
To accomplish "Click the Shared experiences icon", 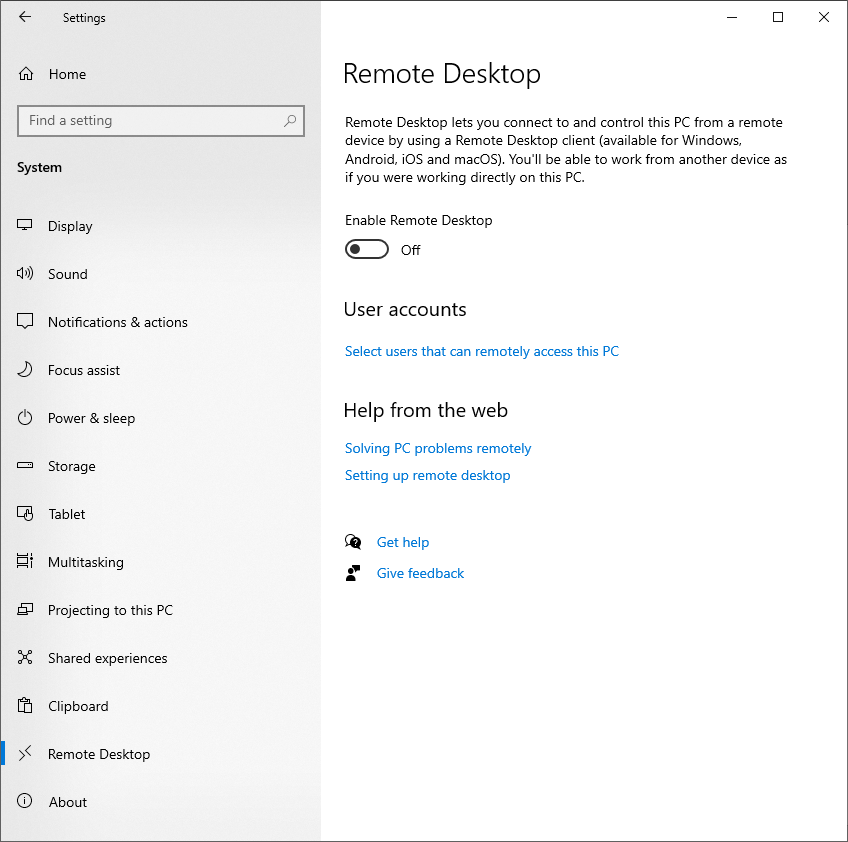I will click(x=26, y=658).
